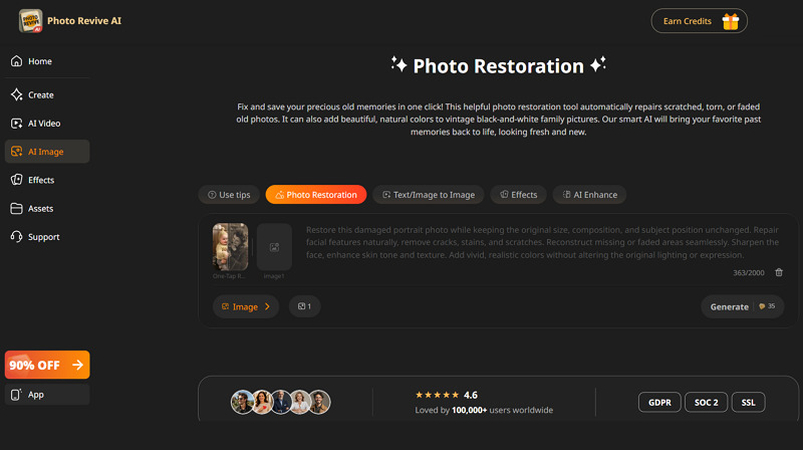Go to AI Video in the sidebar
Screen dimensions: 803x450
47,123
